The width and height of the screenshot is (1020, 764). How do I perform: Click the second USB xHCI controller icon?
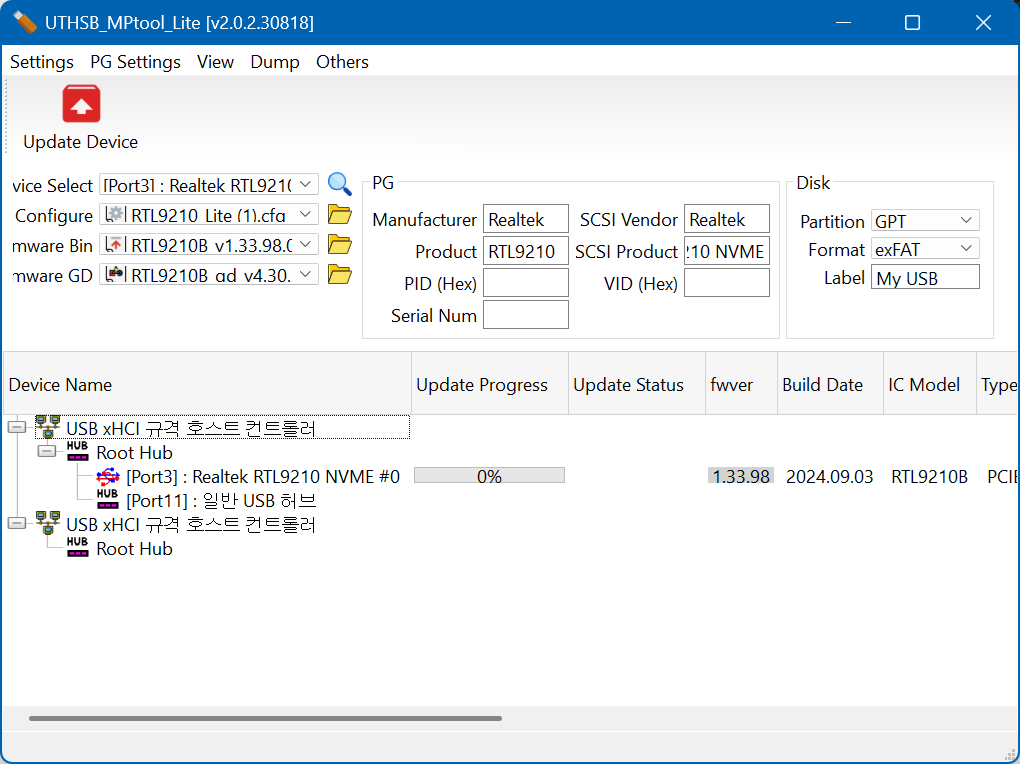47,523
